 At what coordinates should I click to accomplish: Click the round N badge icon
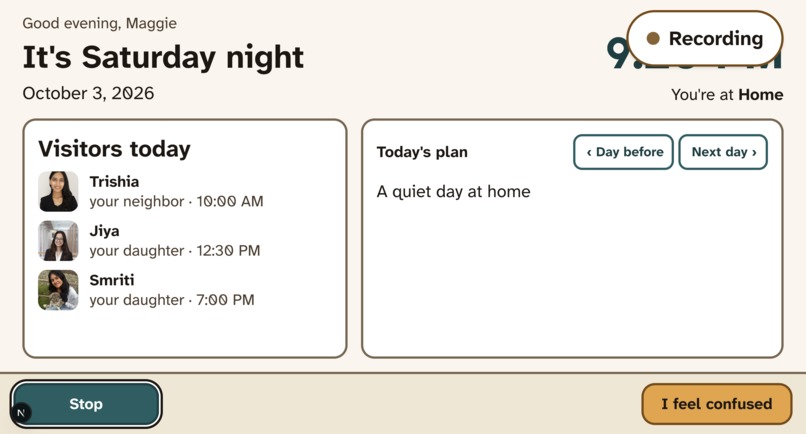click(x=21, y=412)
